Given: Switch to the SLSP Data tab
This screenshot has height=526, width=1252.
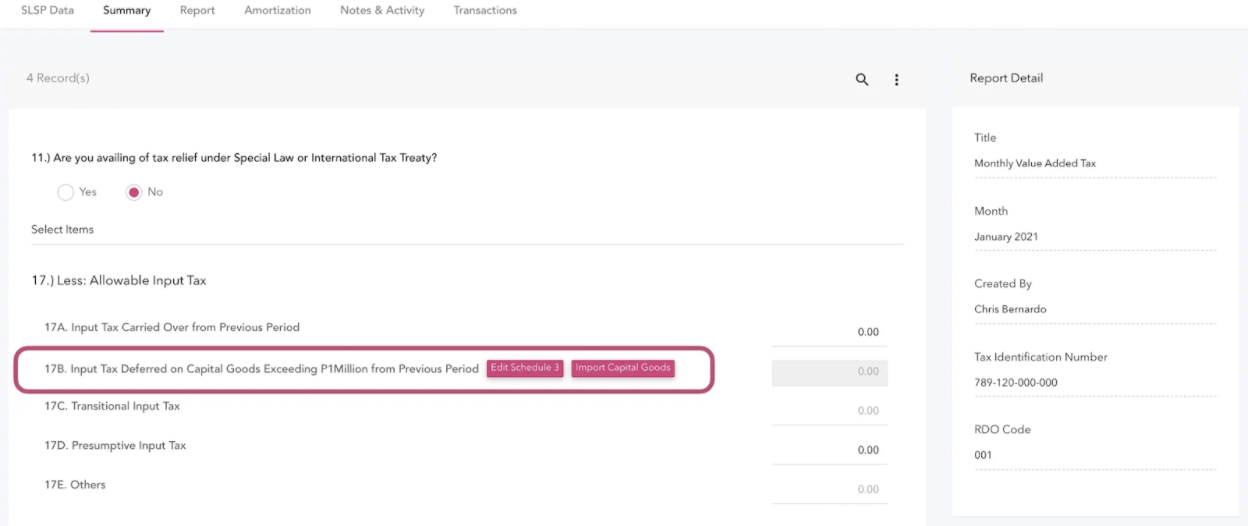Looking at the screenshot, I should tap(47, 11).
